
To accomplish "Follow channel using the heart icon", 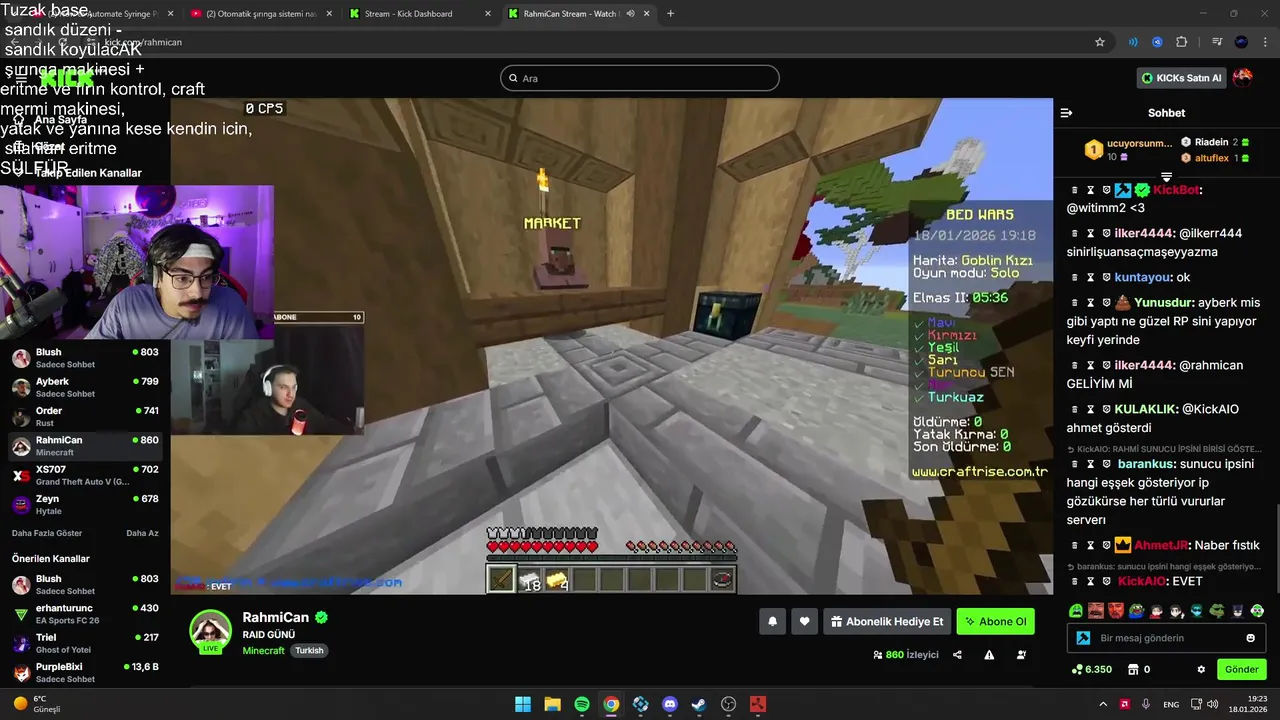I will click(x=804, y=621).
